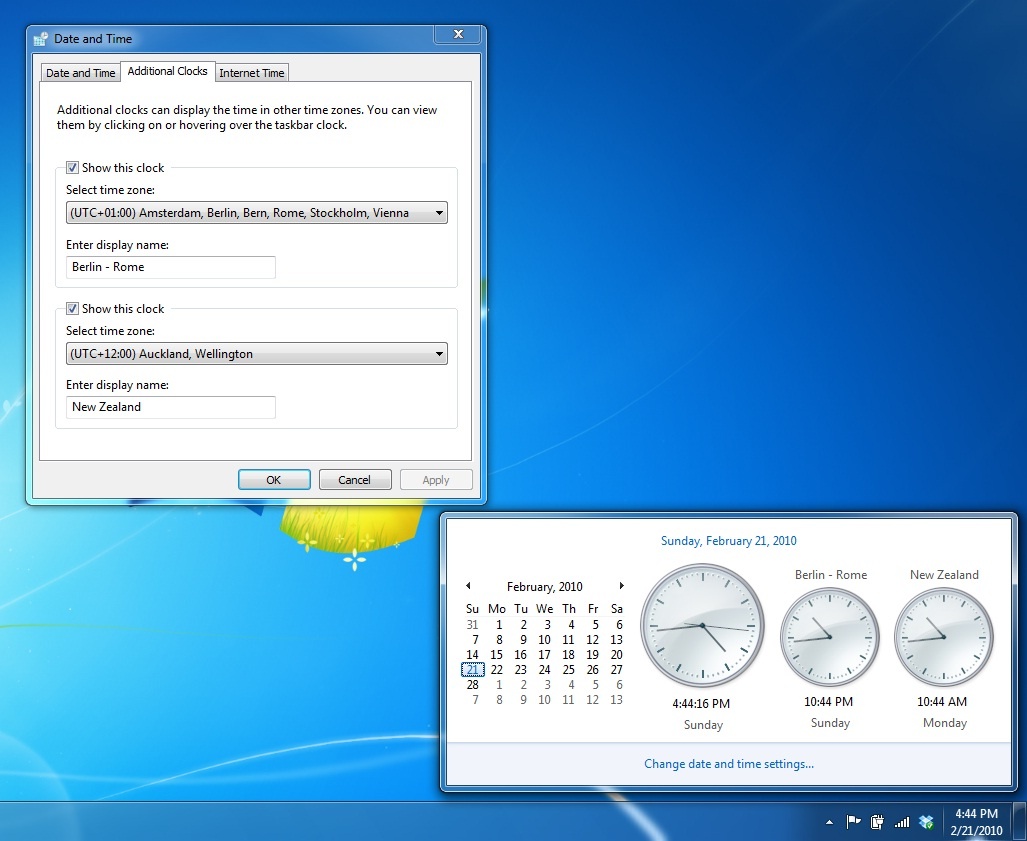Choose date 27 in the calendar
Image resolution: width=1027 pixels, height=841 pixels.
pos(616,669)
